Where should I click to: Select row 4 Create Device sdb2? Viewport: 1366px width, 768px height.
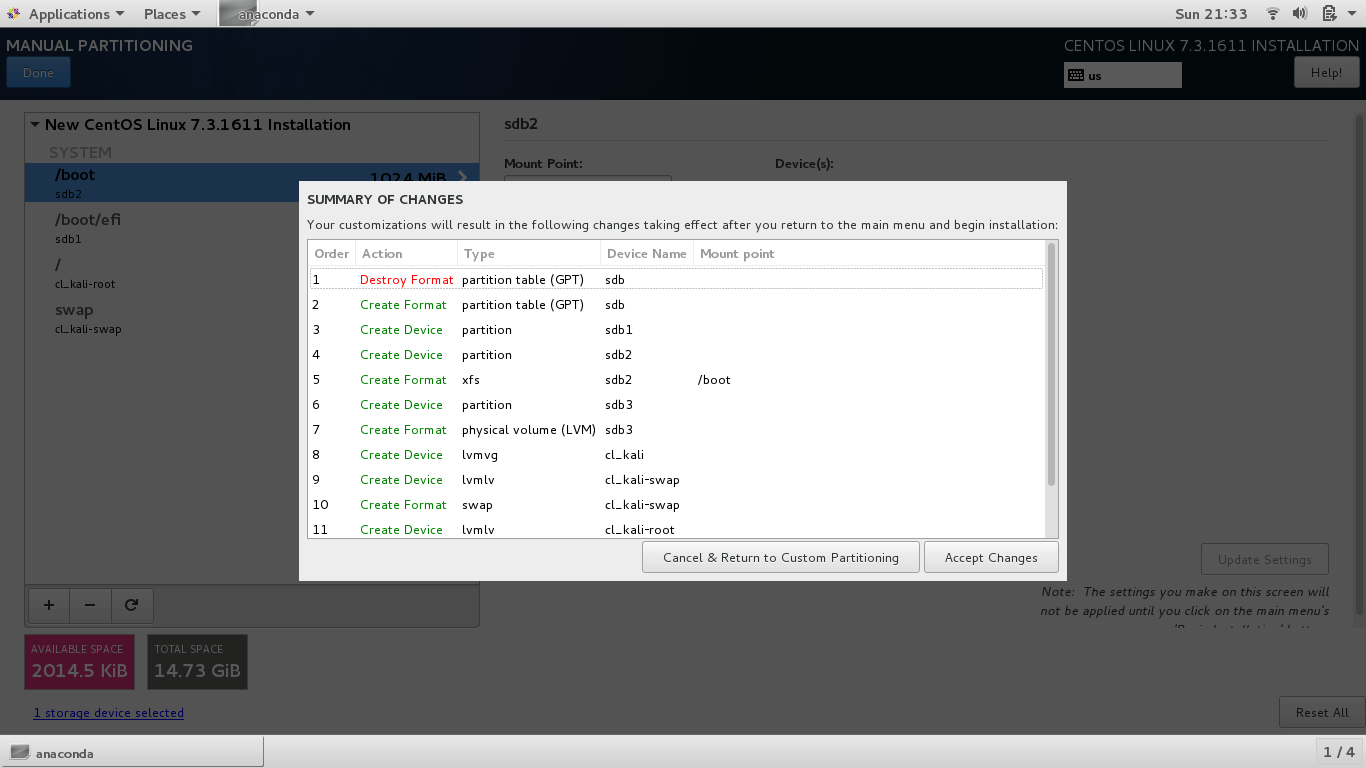tap(676, 355)
